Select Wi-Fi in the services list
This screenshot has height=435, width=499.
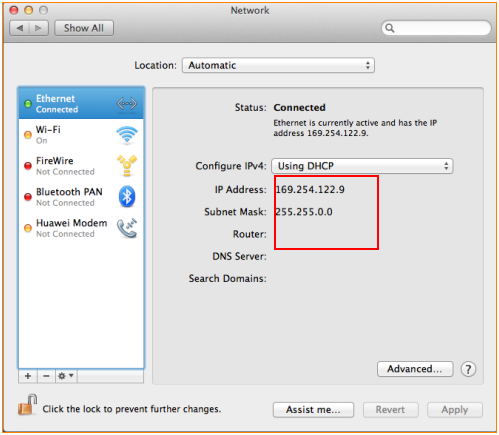click(81, 135)
